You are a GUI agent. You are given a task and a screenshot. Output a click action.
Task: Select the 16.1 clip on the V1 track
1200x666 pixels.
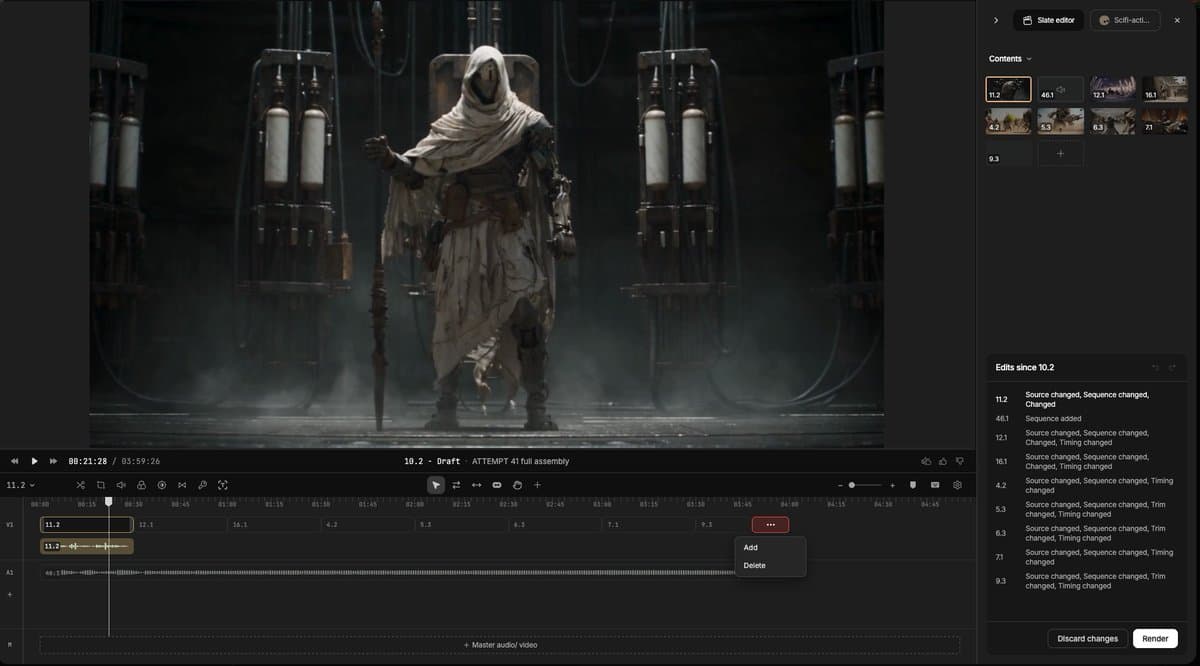[275, 524]
